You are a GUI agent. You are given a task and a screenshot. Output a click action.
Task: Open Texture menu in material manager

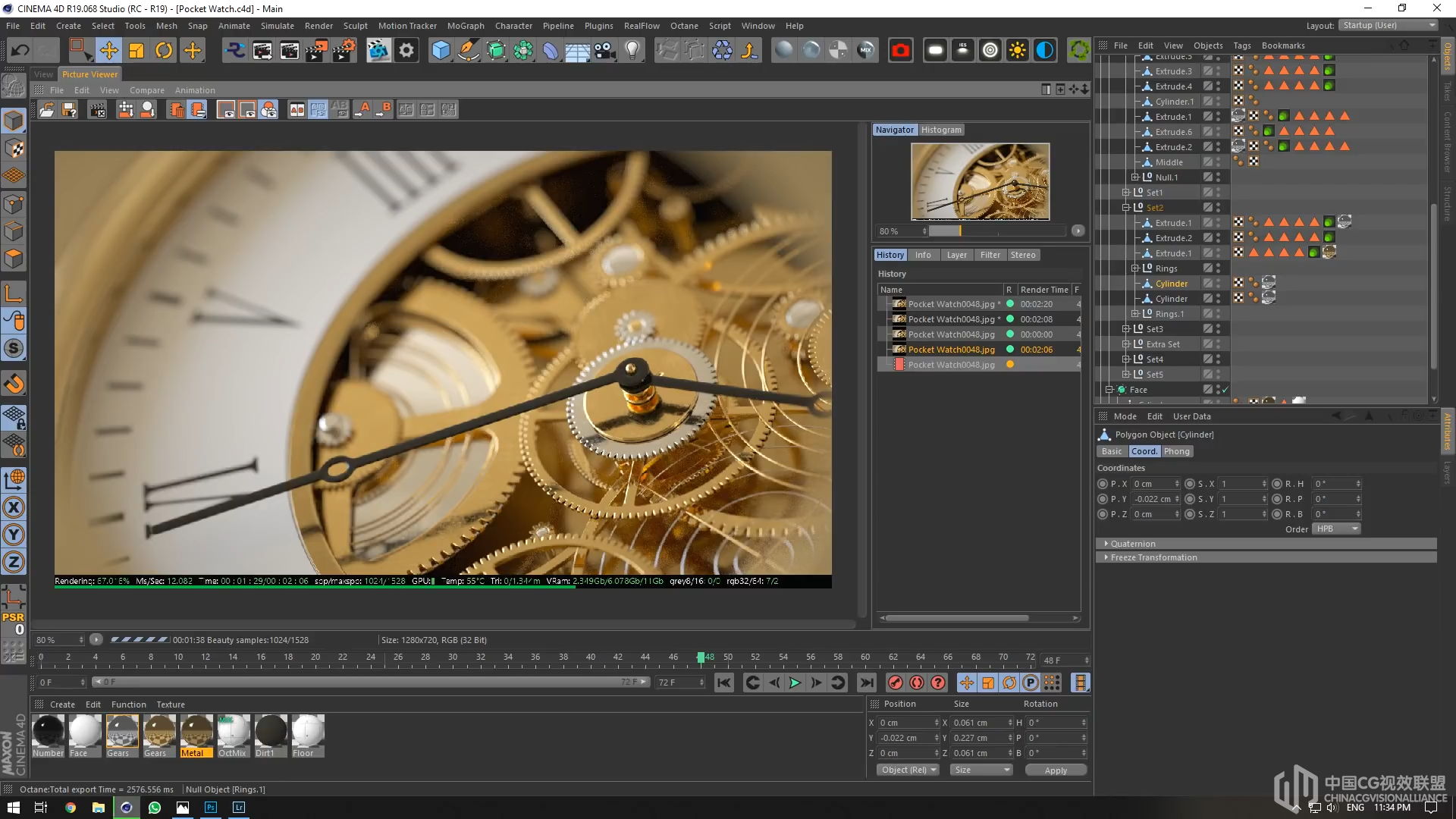(171, 704)
